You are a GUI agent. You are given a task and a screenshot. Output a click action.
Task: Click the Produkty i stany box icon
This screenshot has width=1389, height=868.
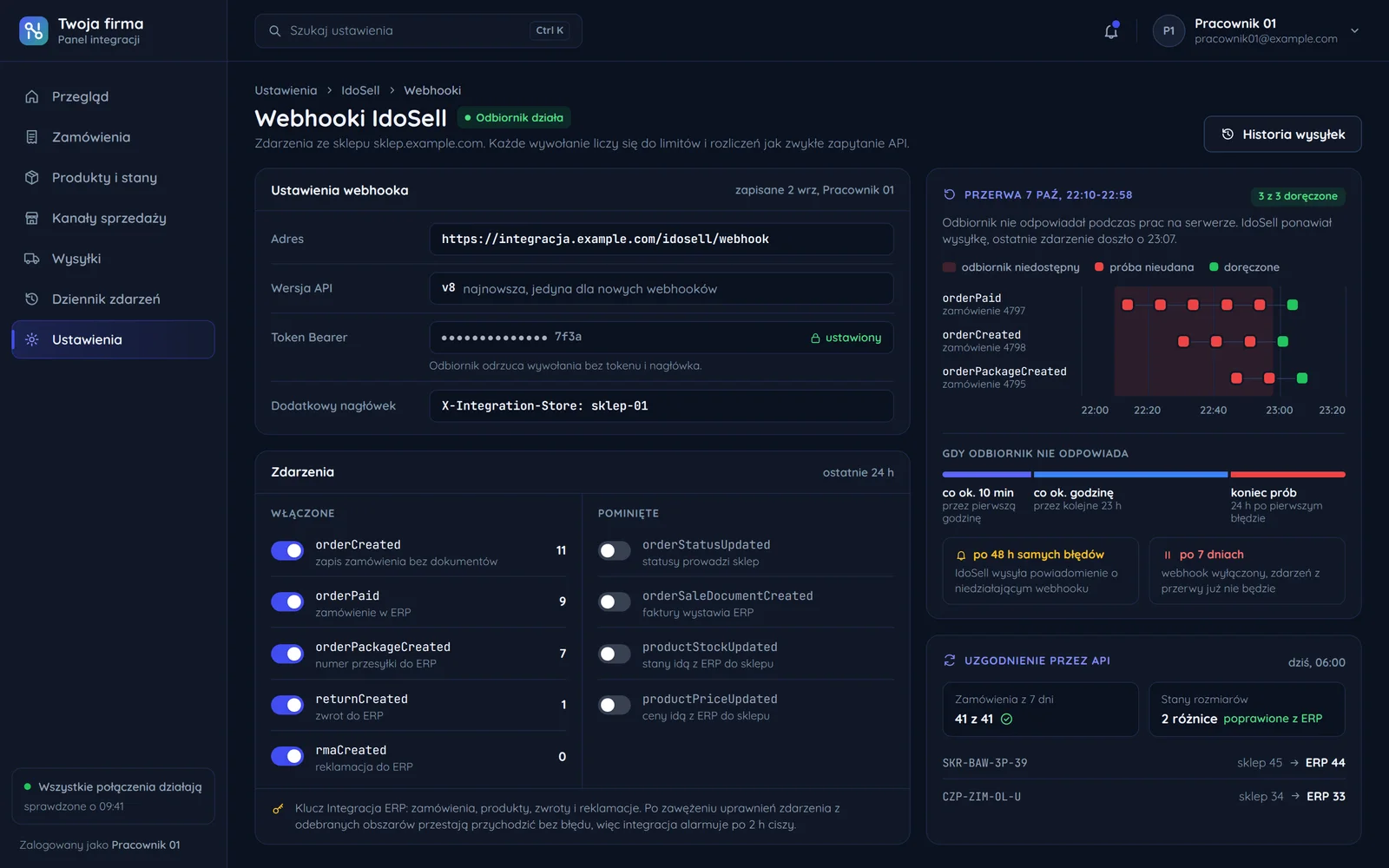click(32, 178)
